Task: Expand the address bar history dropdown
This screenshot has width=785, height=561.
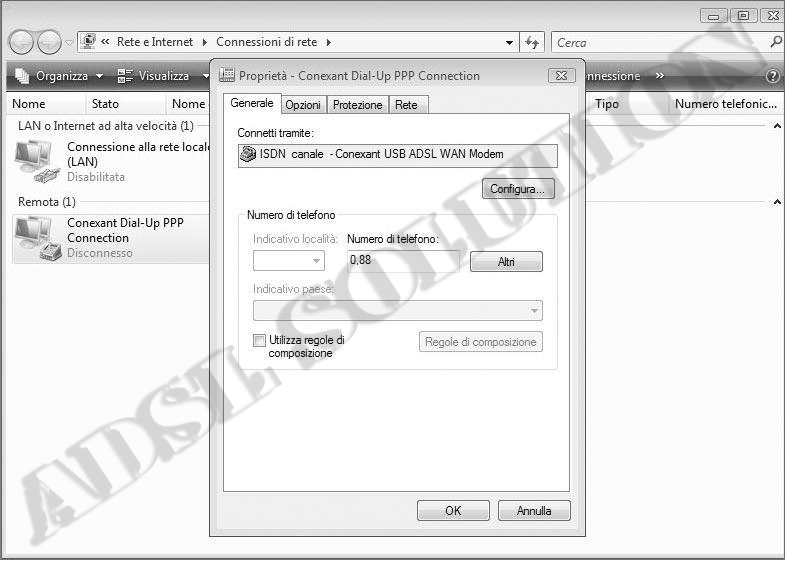Action: (x=509, y=42)
